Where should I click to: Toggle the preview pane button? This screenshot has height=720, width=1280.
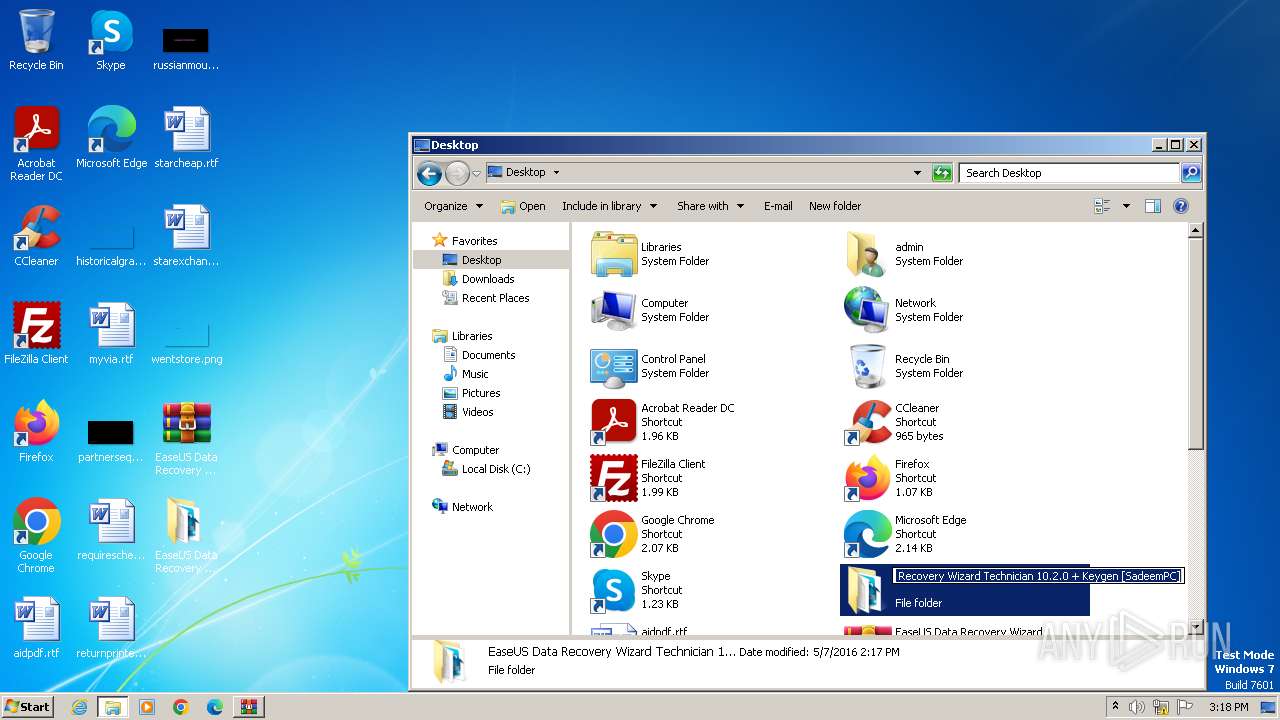(1152, 206)
